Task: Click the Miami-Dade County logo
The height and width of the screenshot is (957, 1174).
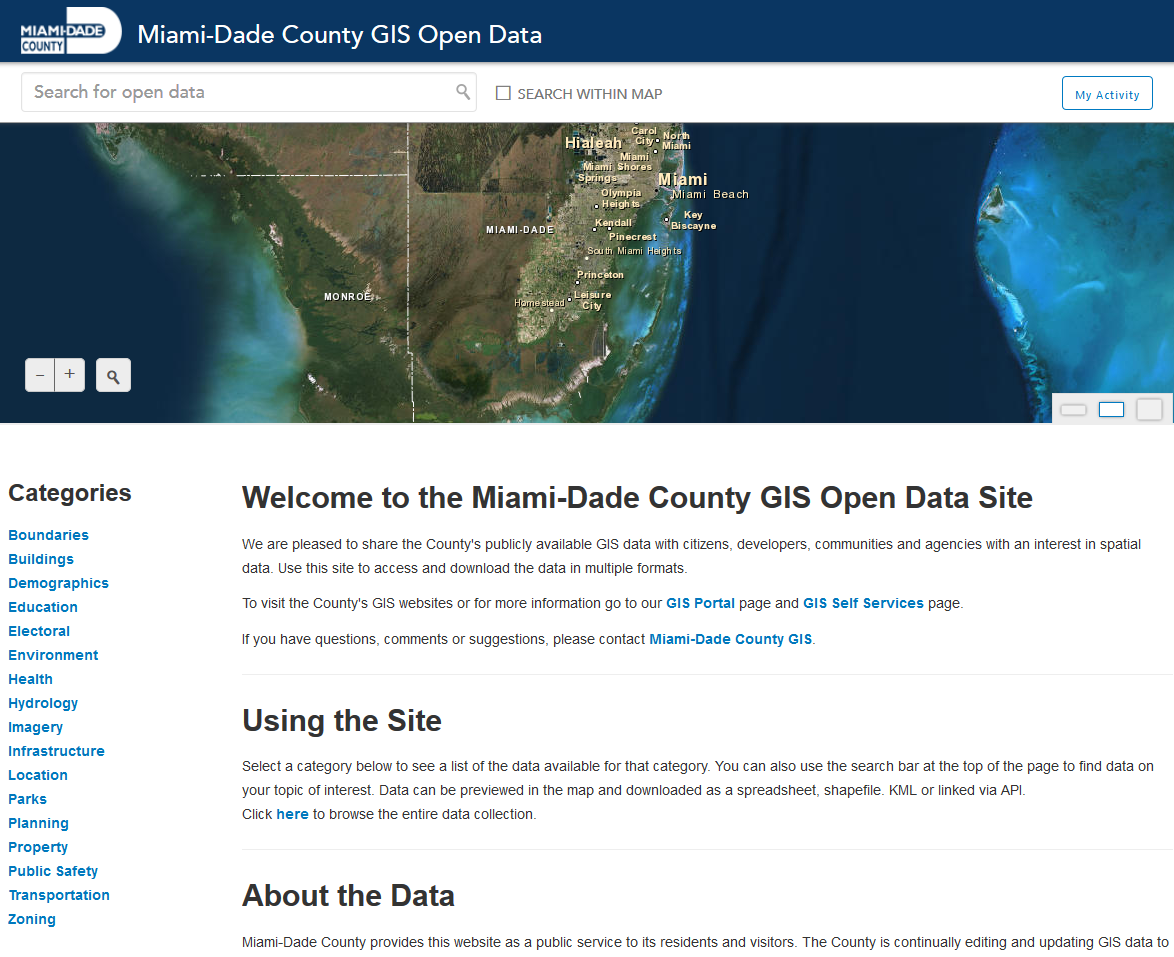Action: pos(68,31)
